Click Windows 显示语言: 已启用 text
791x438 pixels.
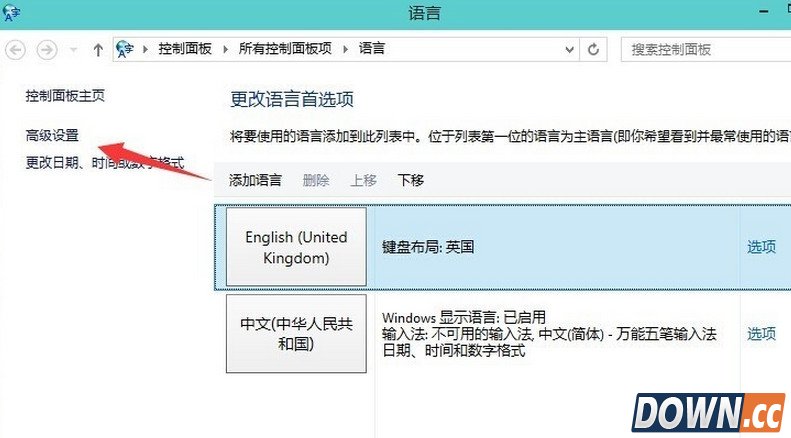tap(464, 317)
